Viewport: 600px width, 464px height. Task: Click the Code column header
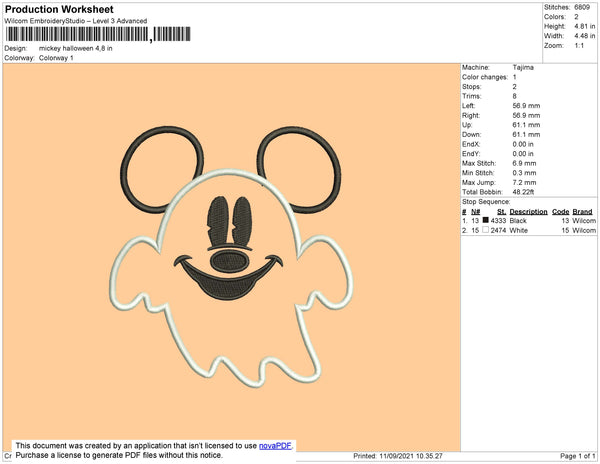561,212
